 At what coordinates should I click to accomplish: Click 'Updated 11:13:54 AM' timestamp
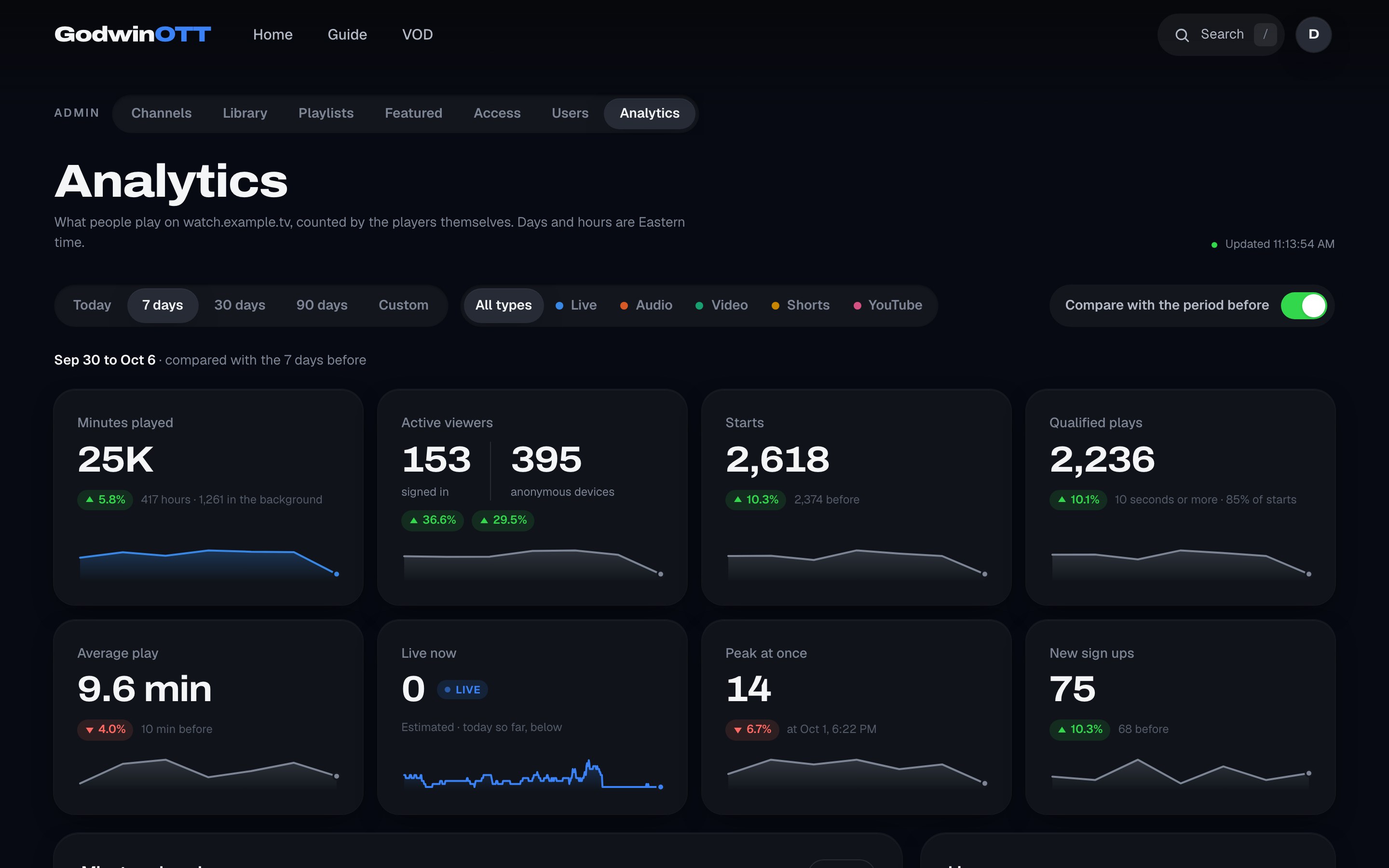(1280, 244)
